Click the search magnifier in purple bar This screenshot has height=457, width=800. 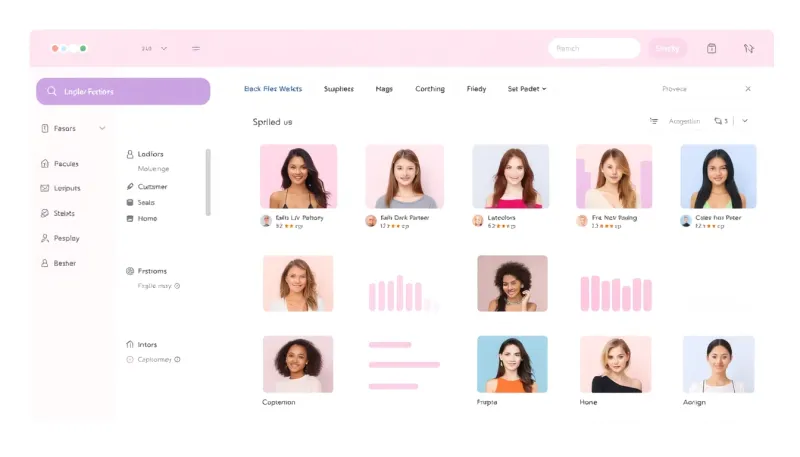[x=52, y=91]
